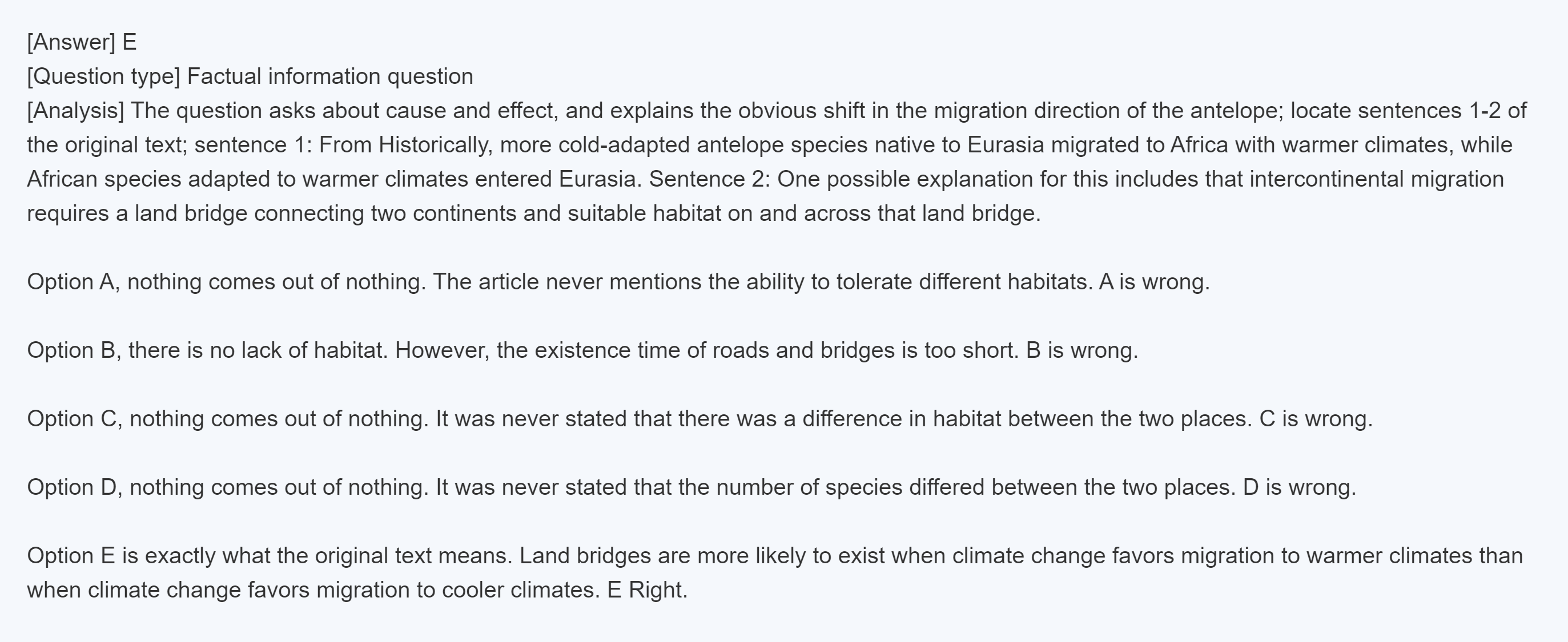Click the text "D is wrong."

coord(1300,487)
